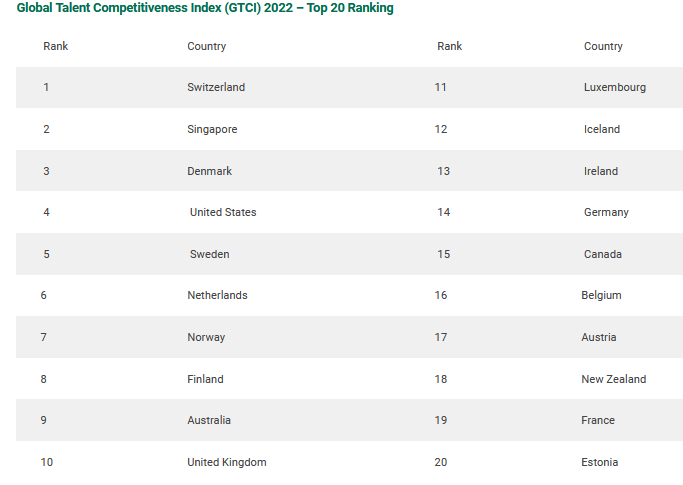Click on Singapore in the table
This screenshot has height=485, width=683.
tap(212, 129)
